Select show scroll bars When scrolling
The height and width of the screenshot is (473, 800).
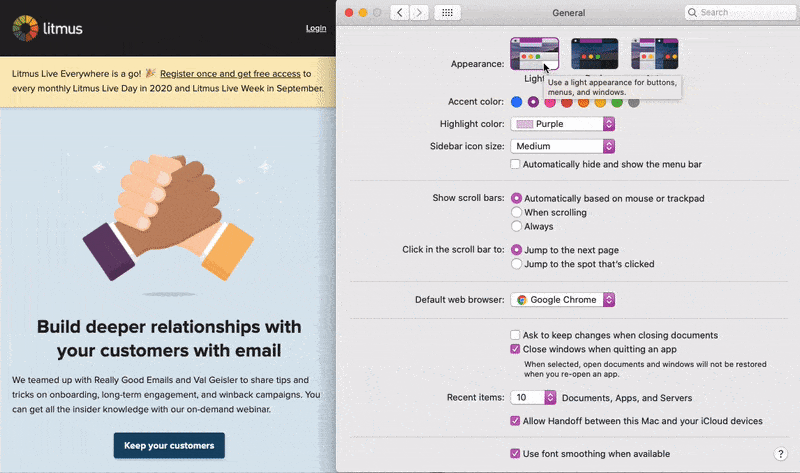click(516, 212)
